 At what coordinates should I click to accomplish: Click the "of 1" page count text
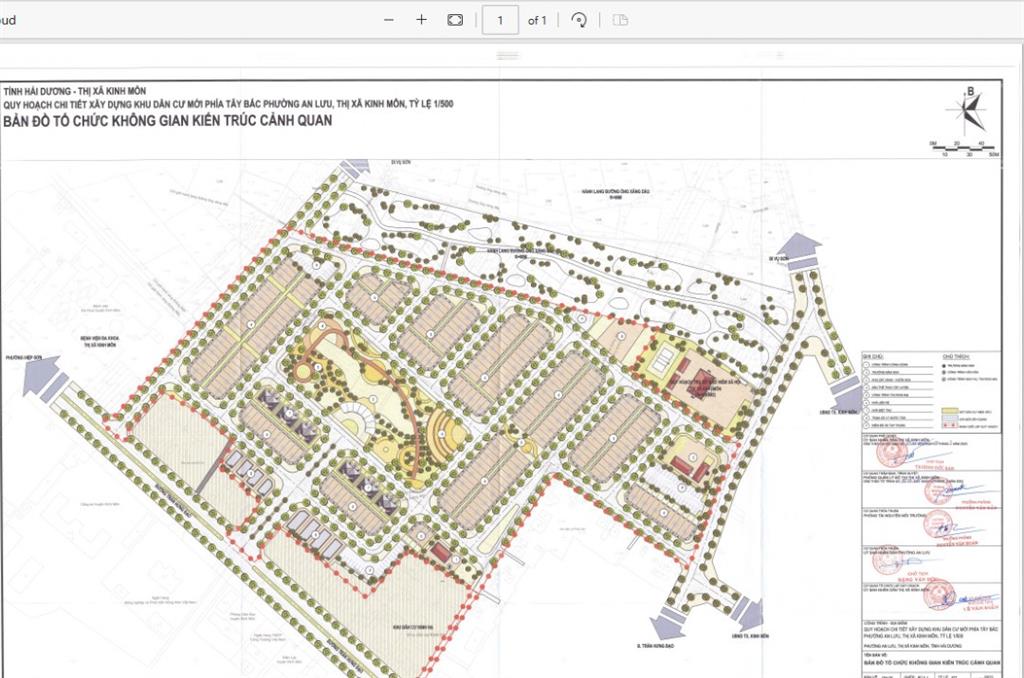point(537,20)
